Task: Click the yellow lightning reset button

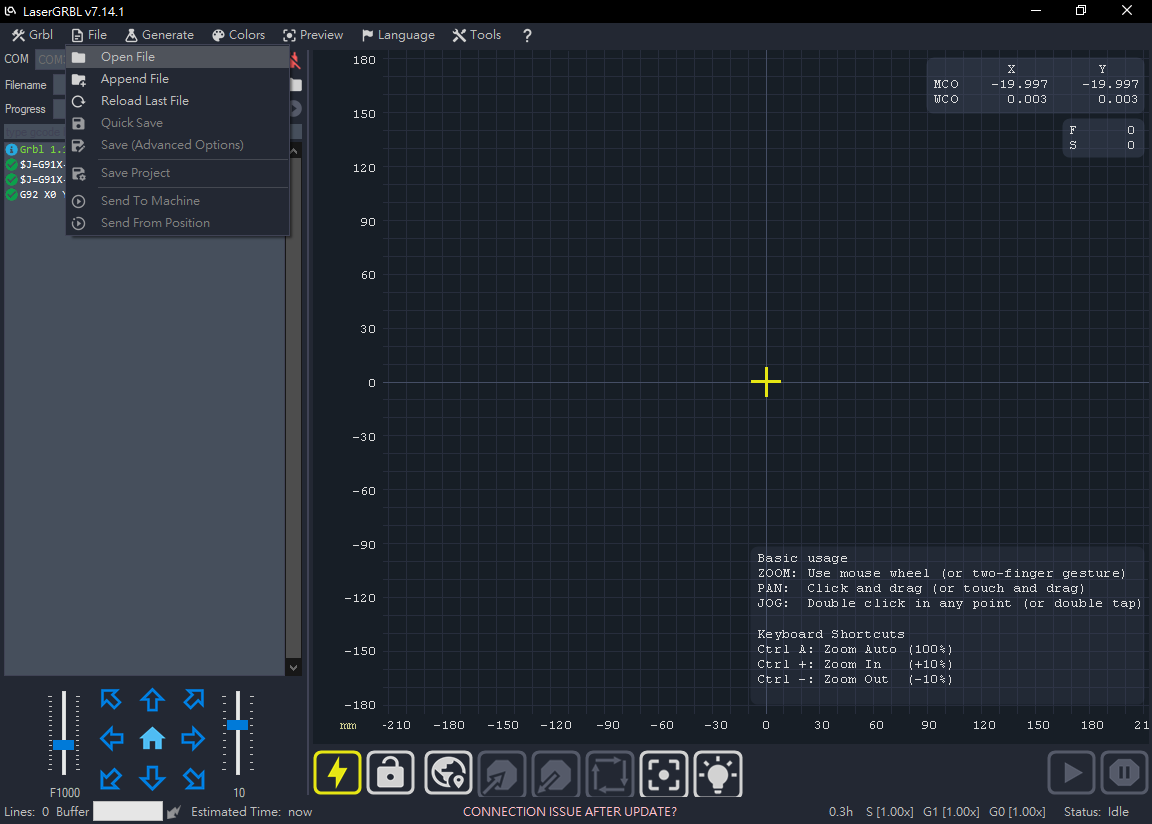Action: click(337, 773)
